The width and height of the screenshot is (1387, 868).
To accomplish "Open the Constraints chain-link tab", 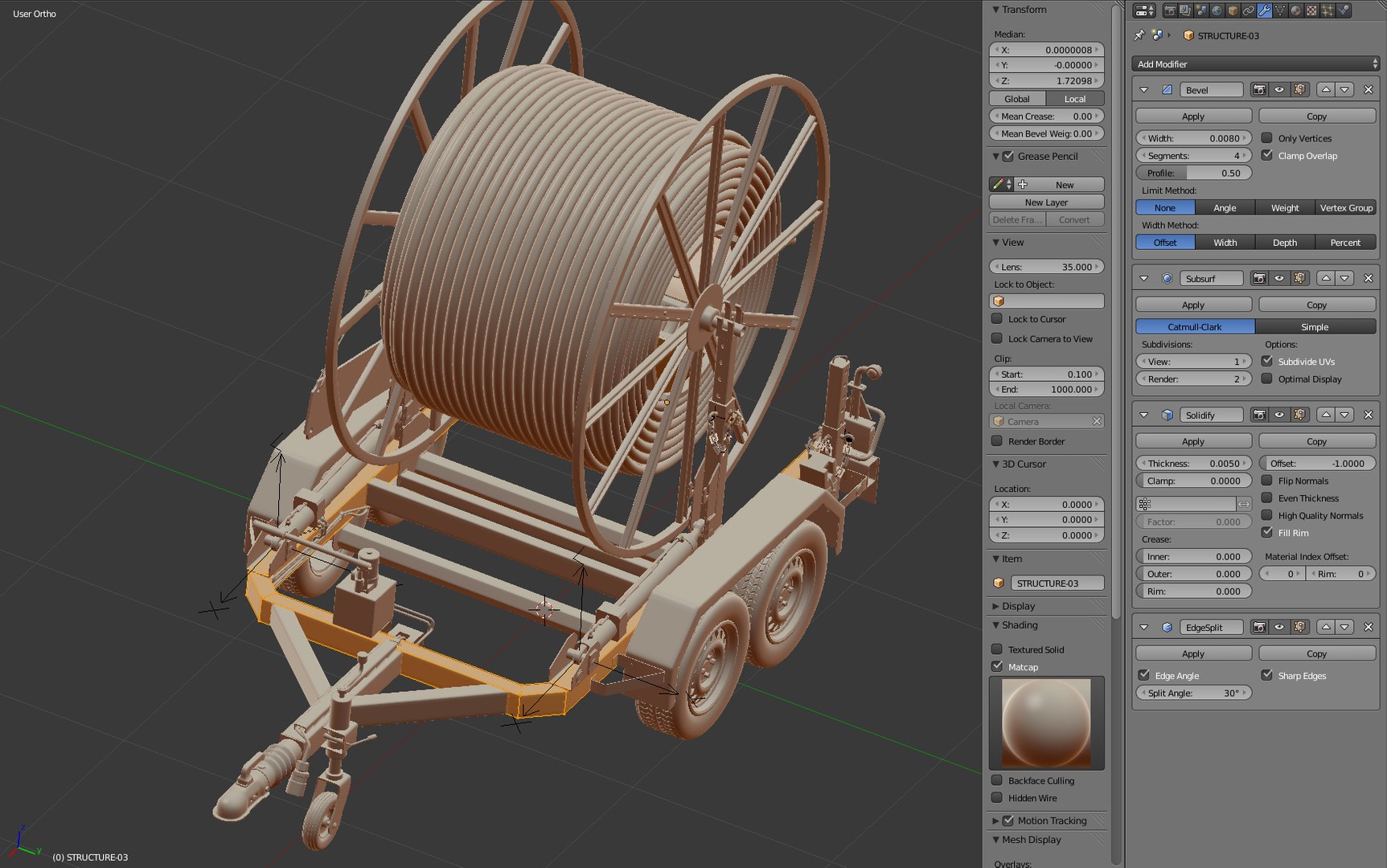I will tap(1249, 10).
